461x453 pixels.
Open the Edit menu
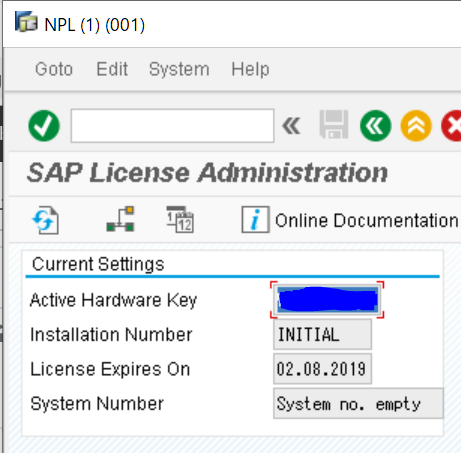(112, 69)
